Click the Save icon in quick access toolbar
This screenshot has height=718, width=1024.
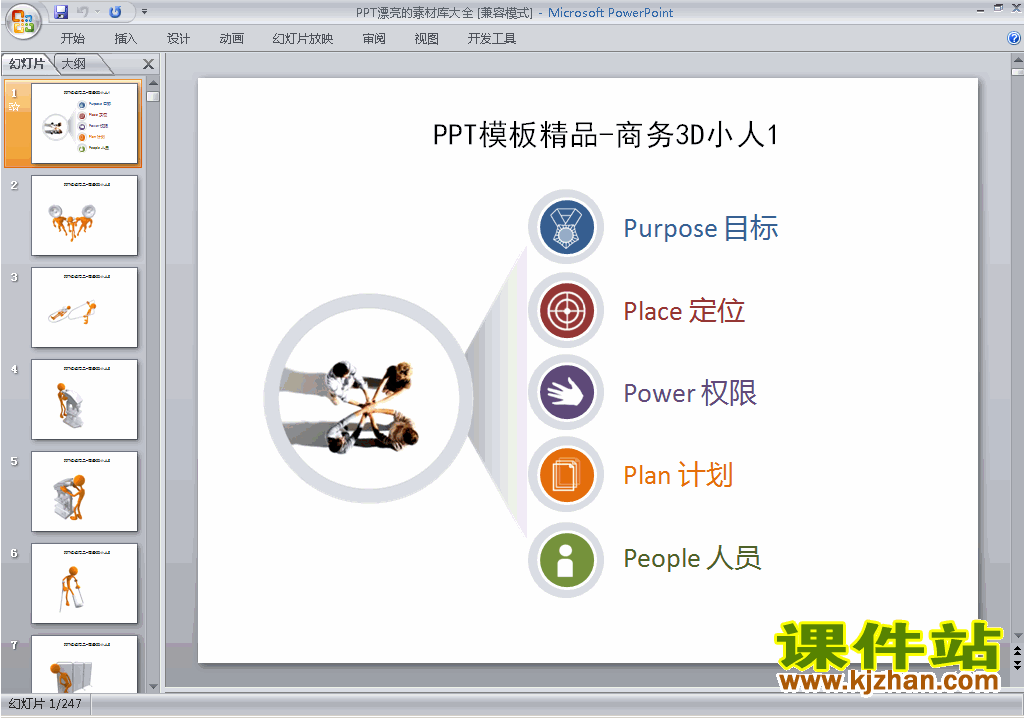tap(61, 12)
